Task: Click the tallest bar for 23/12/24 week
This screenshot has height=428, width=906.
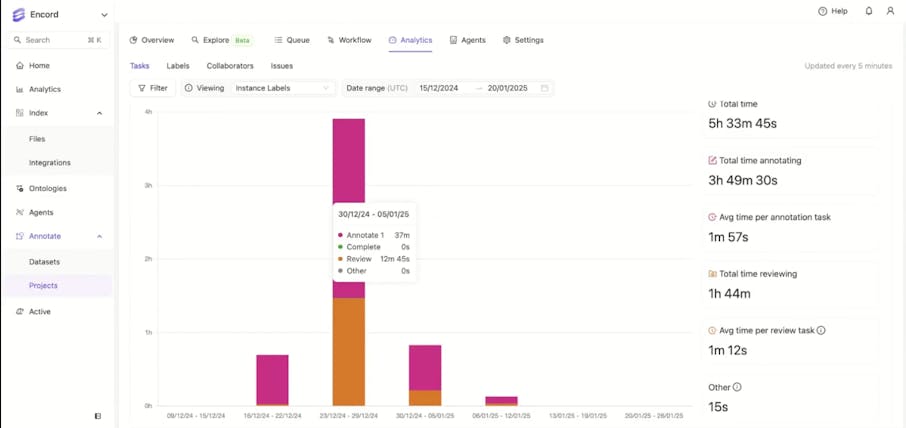Action: coord(348,260)
